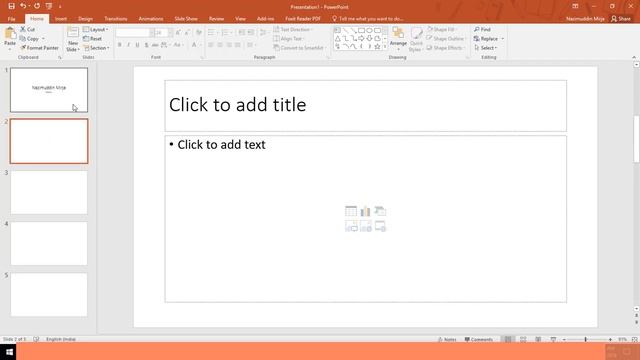This screenshot has width=640, height=360.
Task: Toggle text shadow formatting
Action: tap(147, 45)
